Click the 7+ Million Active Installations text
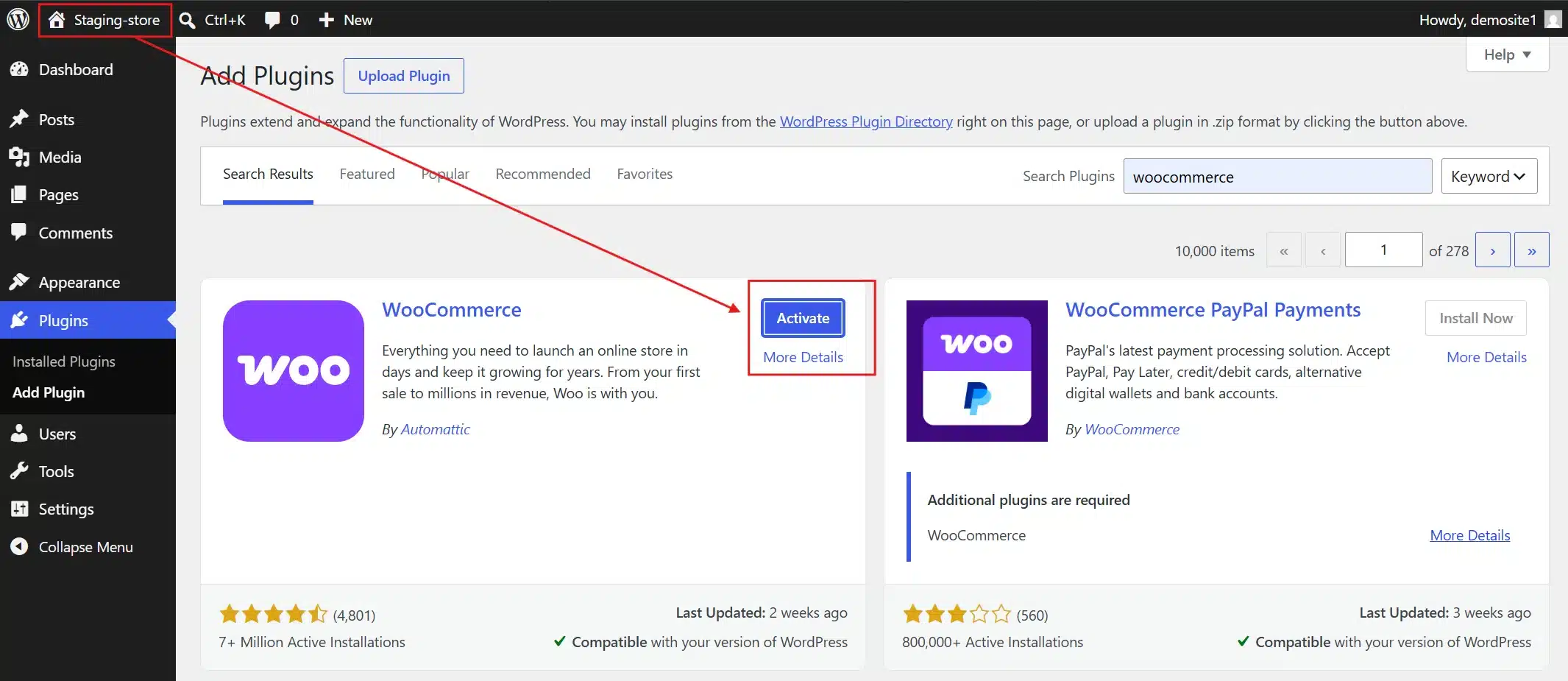Viewport: 1568px width, 681px height. [312, 642]
